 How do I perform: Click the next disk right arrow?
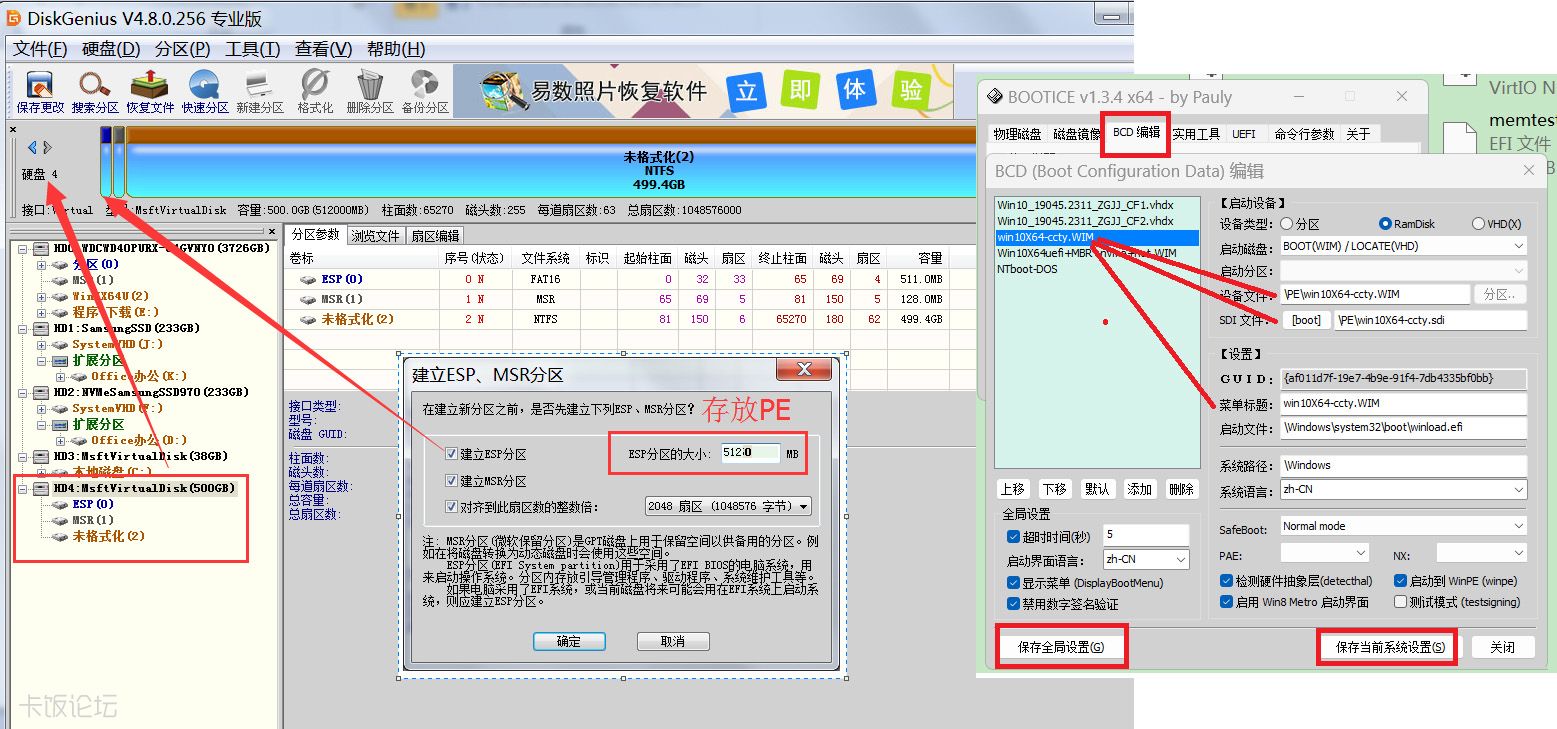coord(46,147)
